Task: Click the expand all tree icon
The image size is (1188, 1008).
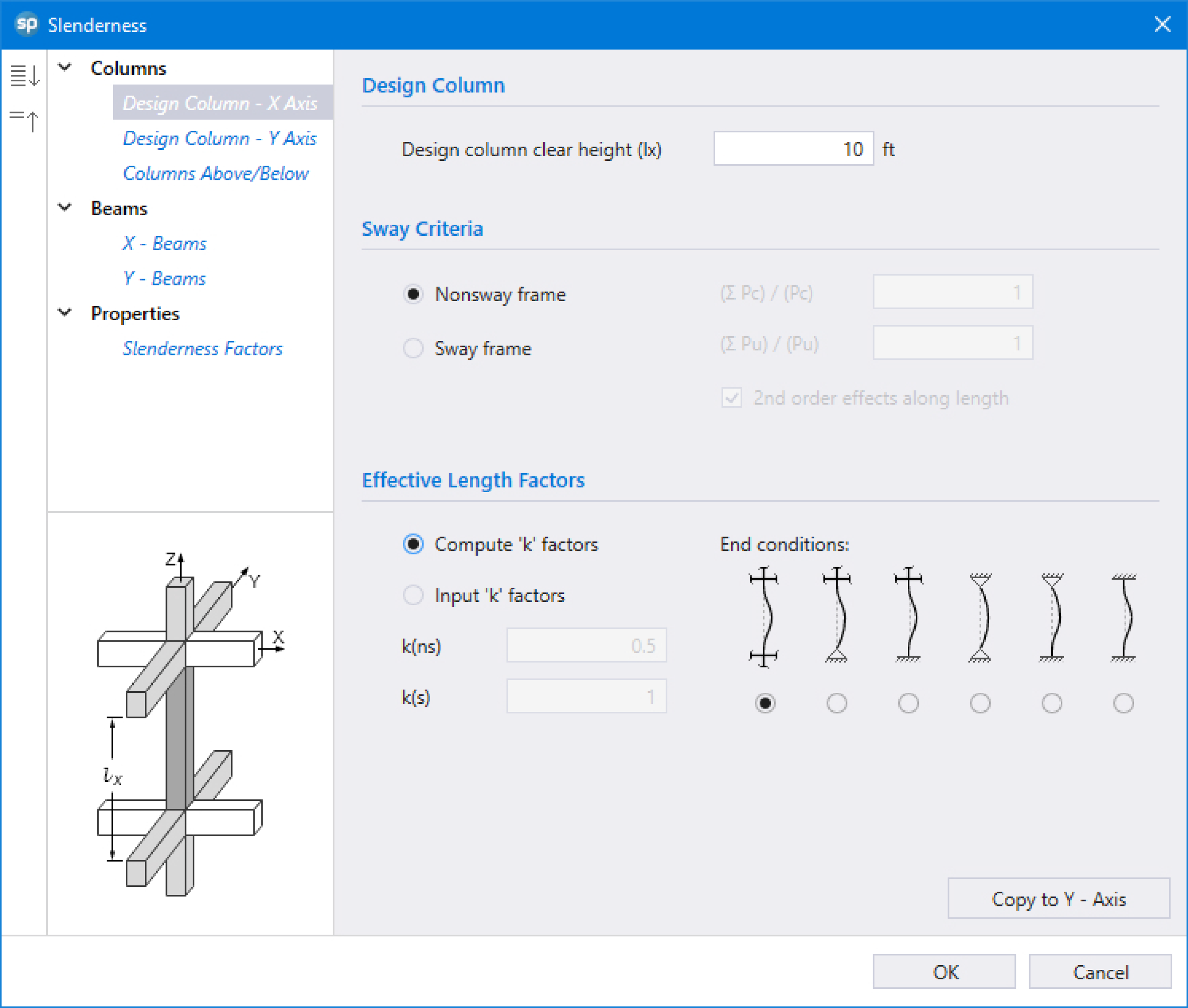Action: [24, 75]
